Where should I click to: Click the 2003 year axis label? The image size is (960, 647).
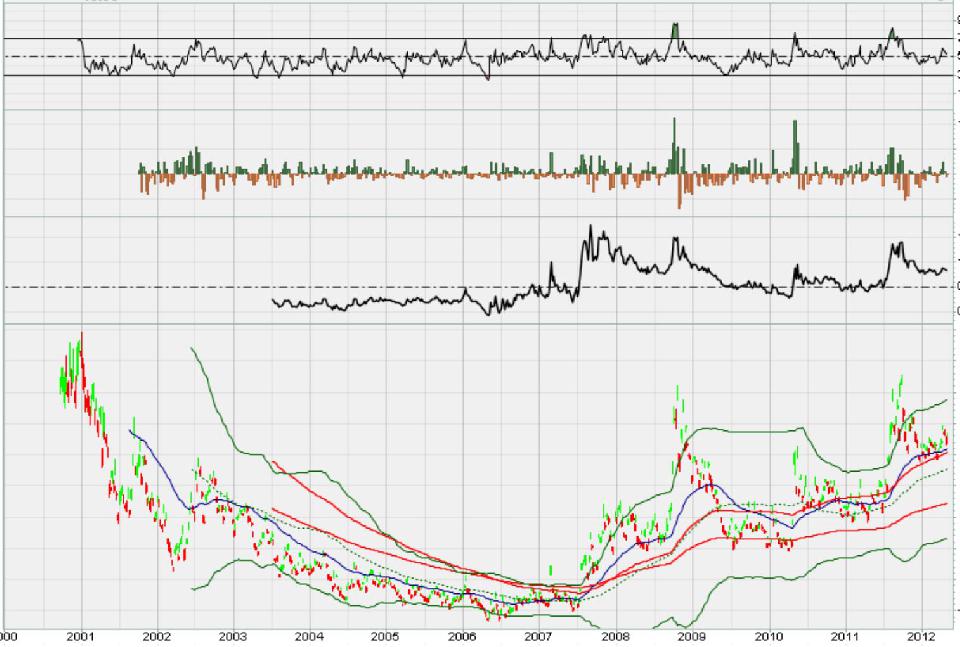click(x=233, y=637)
